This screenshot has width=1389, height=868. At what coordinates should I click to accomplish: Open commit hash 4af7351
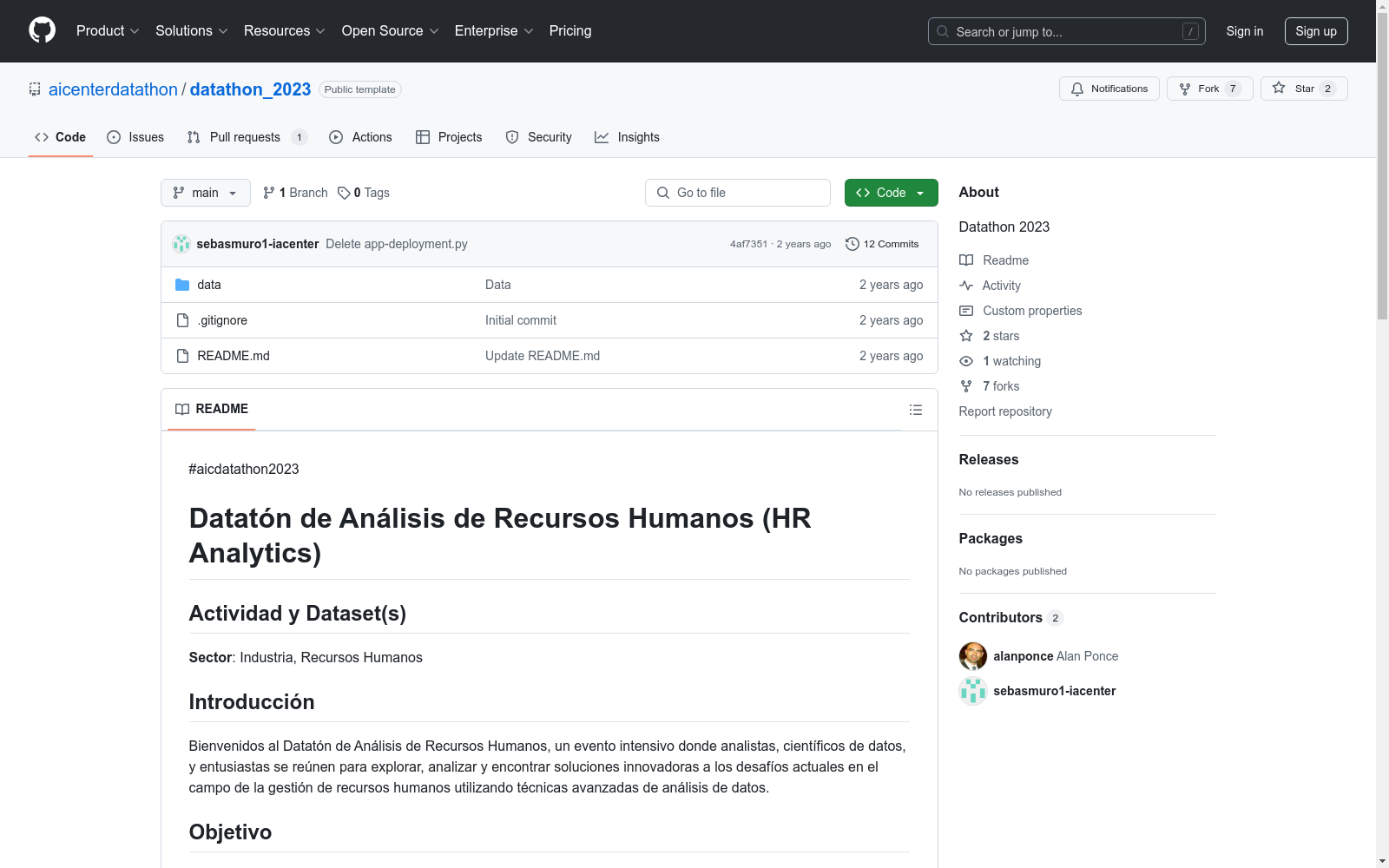748,244
